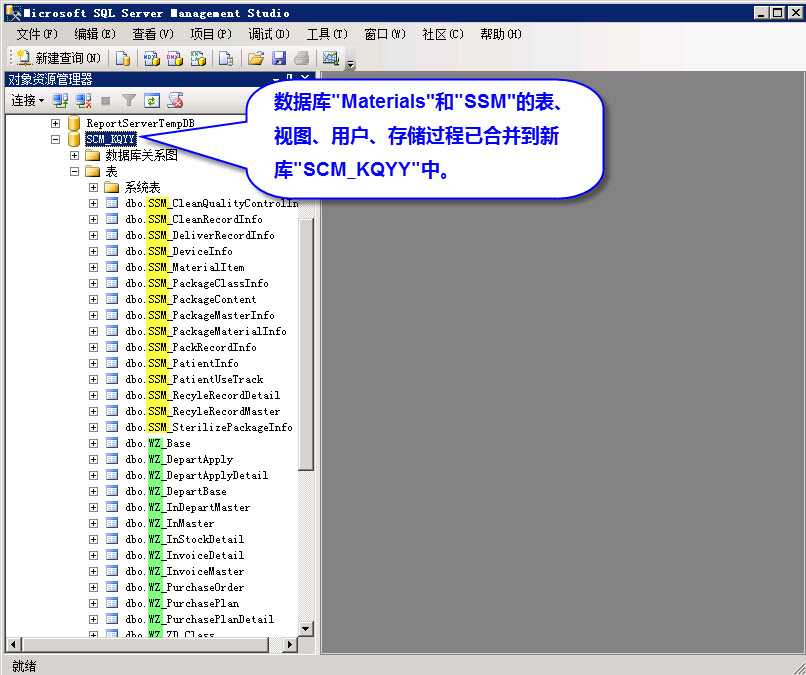Screen dimensions: 806x675
Task: Open the 窗口(W) menu
Action: click(x=385, y=34)
